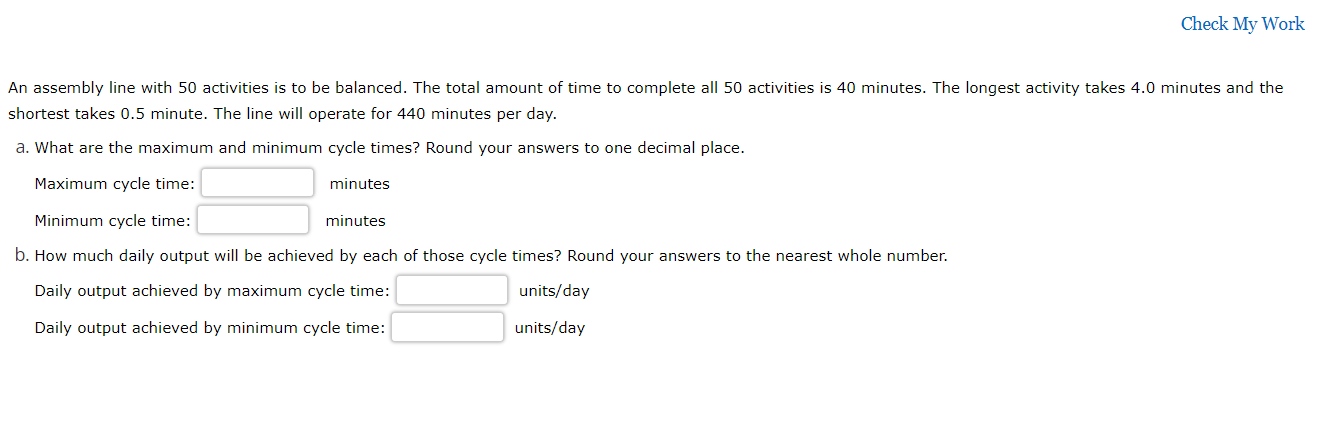
Task: Click 'Daily output achieved by maximum cycle time:' label
Action: pyautogui.click(x=212, y=291)
